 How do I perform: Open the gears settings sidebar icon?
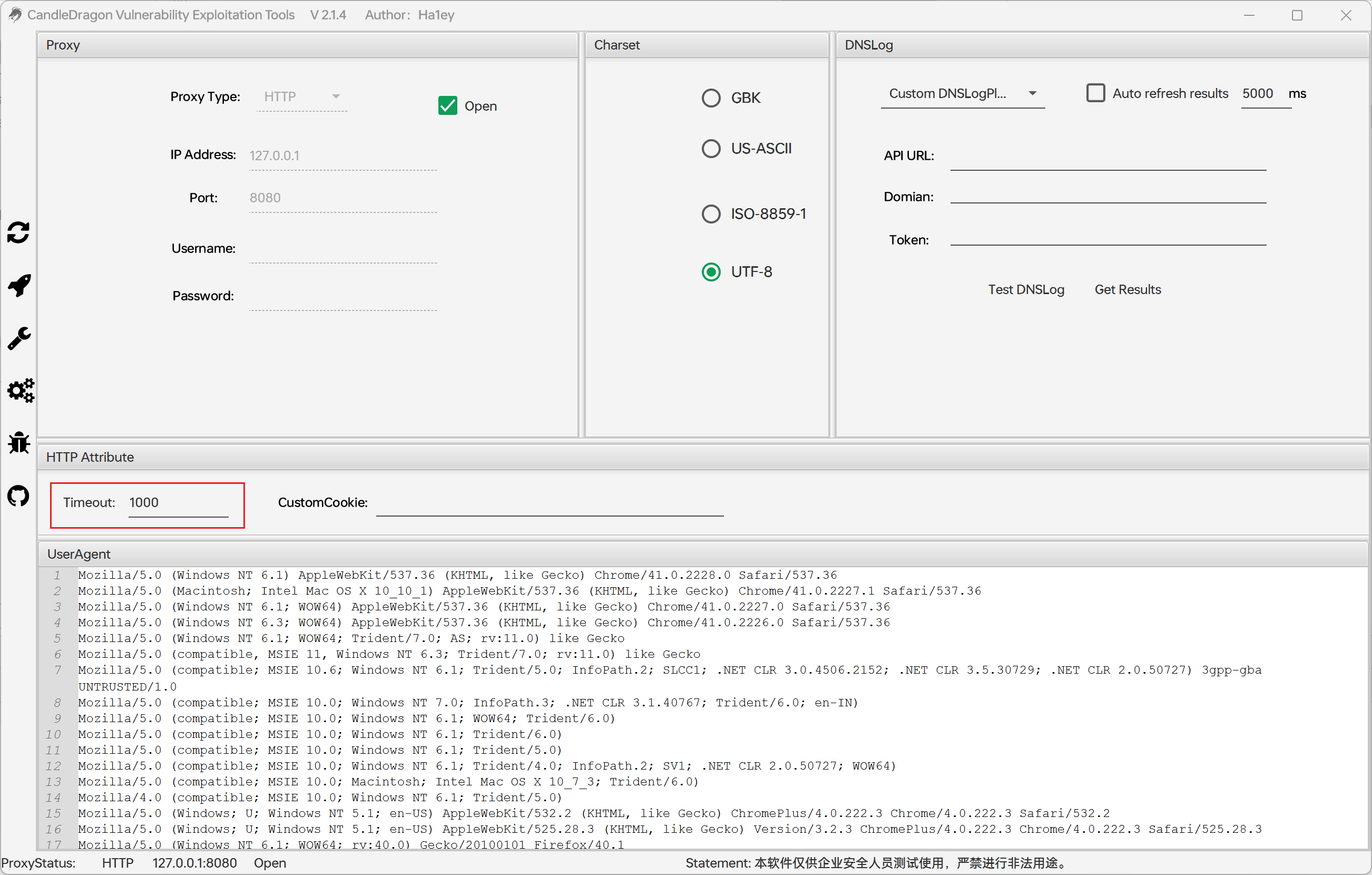(21, 391)
